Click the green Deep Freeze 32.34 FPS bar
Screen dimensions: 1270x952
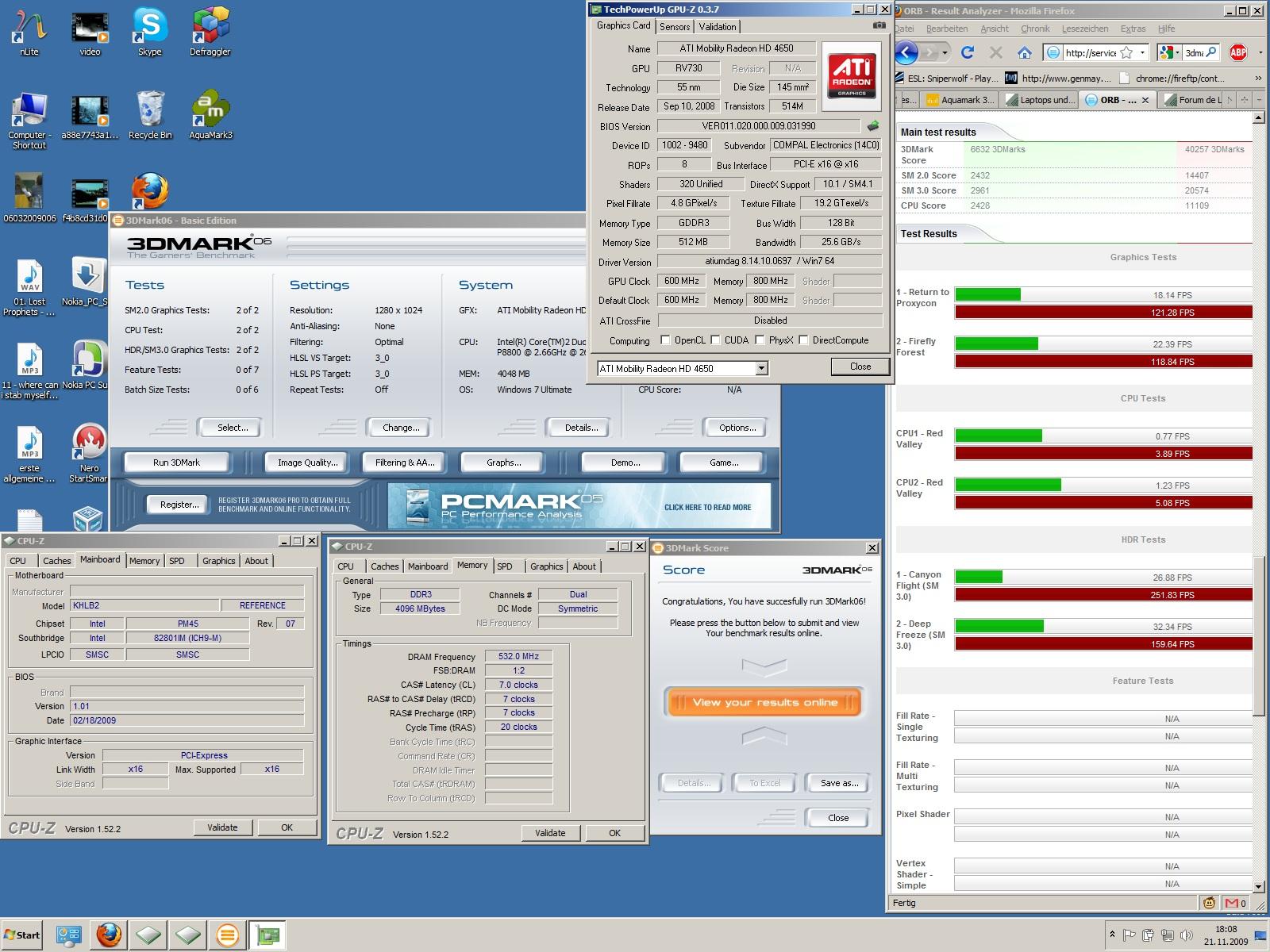click(999, 627)
